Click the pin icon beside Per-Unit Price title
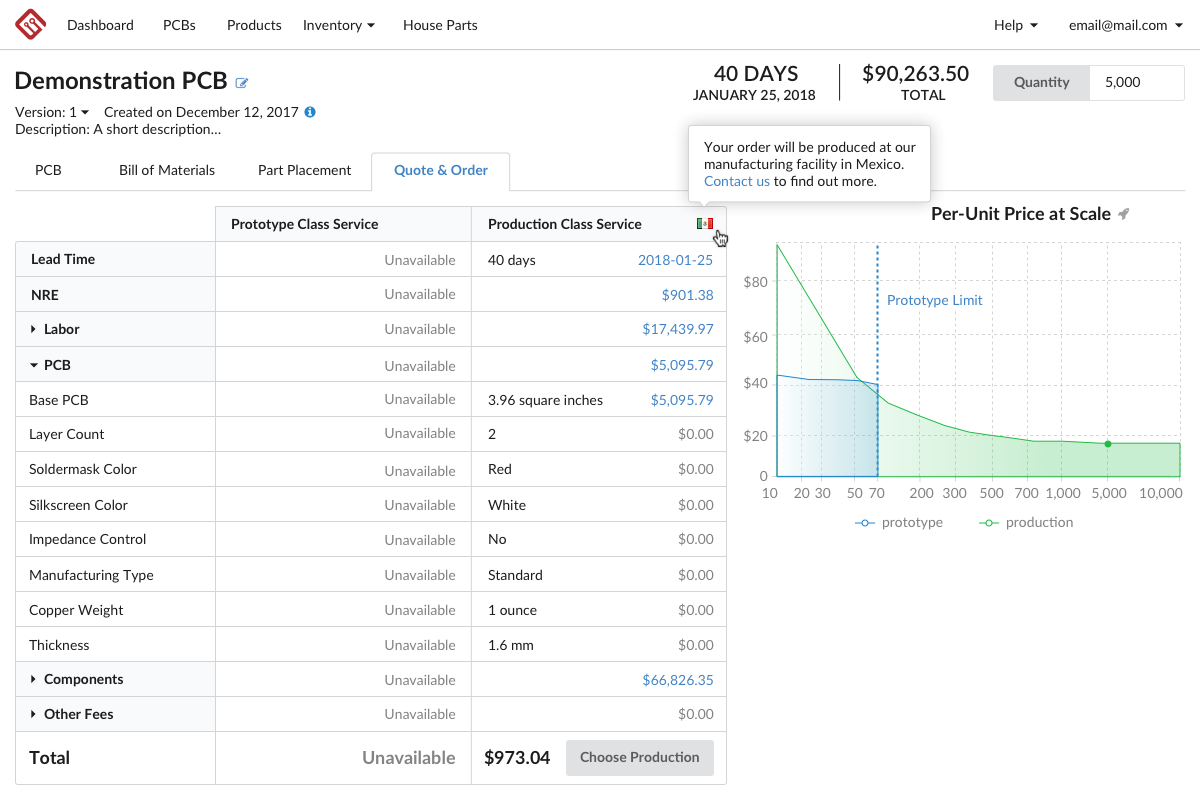 point(1124,214)
